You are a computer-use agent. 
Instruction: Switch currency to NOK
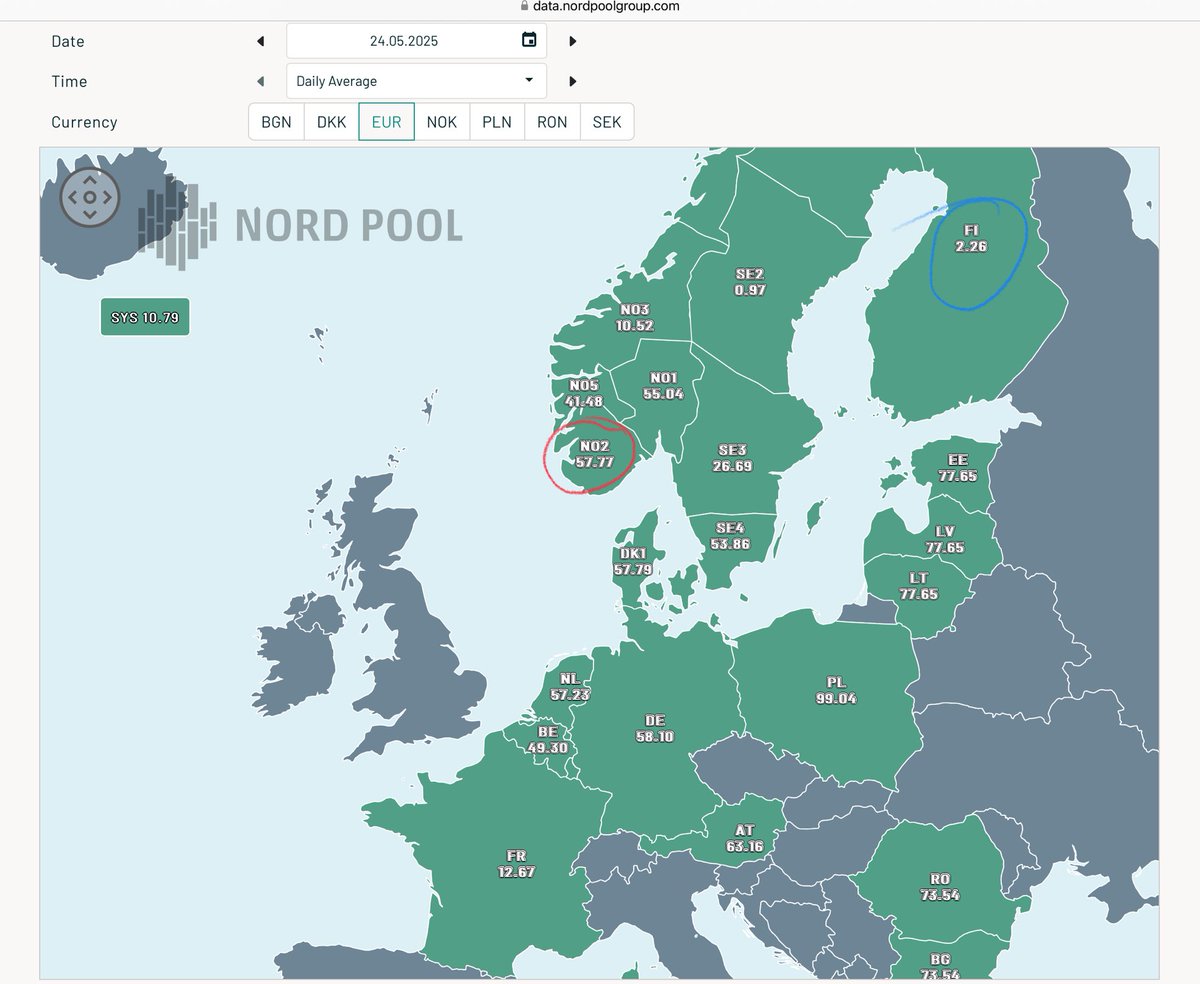442,121
